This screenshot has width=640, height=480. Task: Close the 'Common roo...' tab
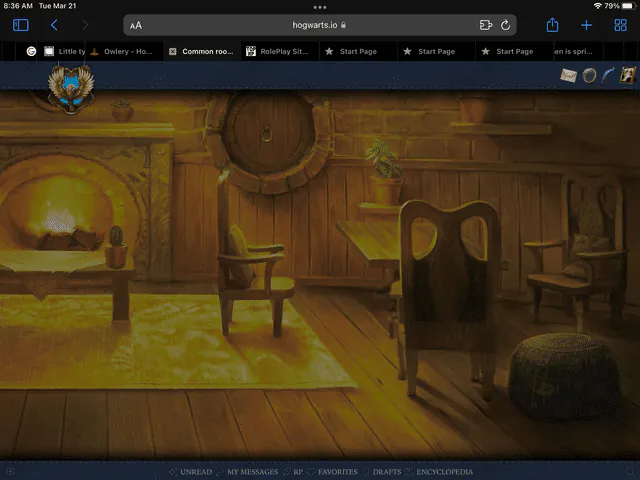[173, 51]
